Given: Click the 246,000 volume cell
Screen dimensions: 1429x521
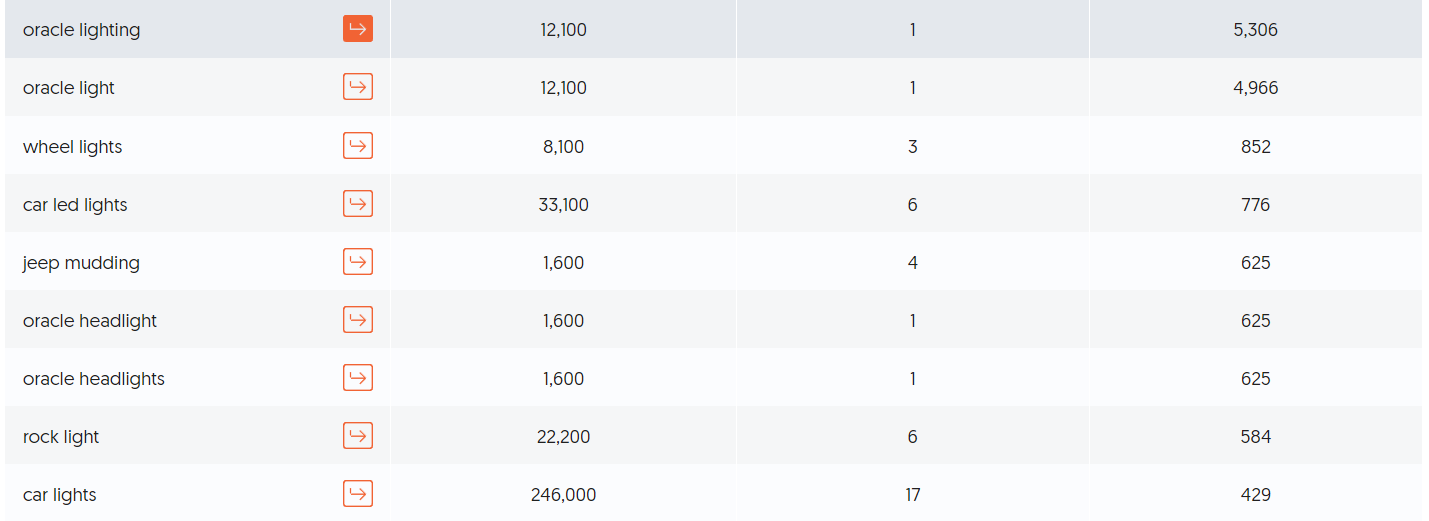Looking at the screenshot, I should click(563, 495).
